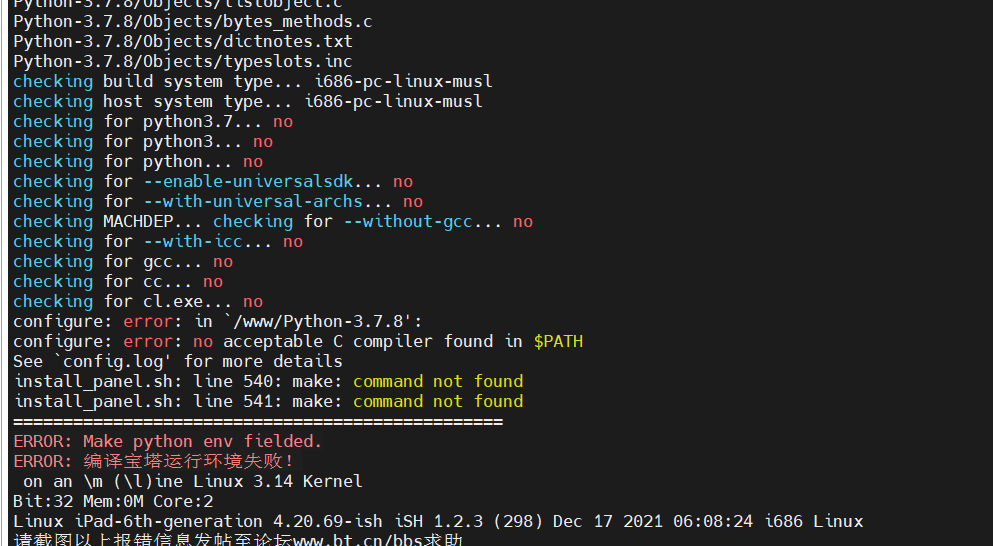Screen dimensions: 993x546
Task: Click the '--with-icc' option text
Action: pyautogui.click(x=193, y=241)
